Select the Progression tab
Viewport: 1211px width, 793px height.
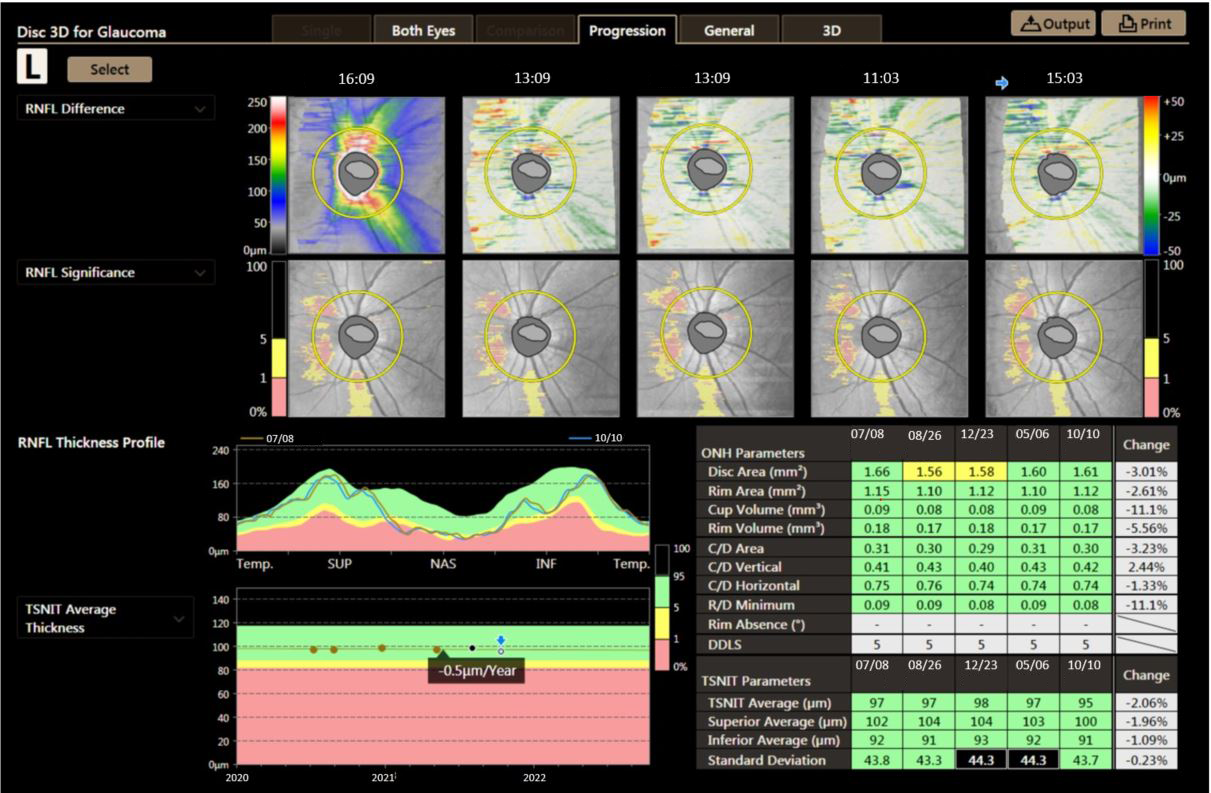[627, 30]
